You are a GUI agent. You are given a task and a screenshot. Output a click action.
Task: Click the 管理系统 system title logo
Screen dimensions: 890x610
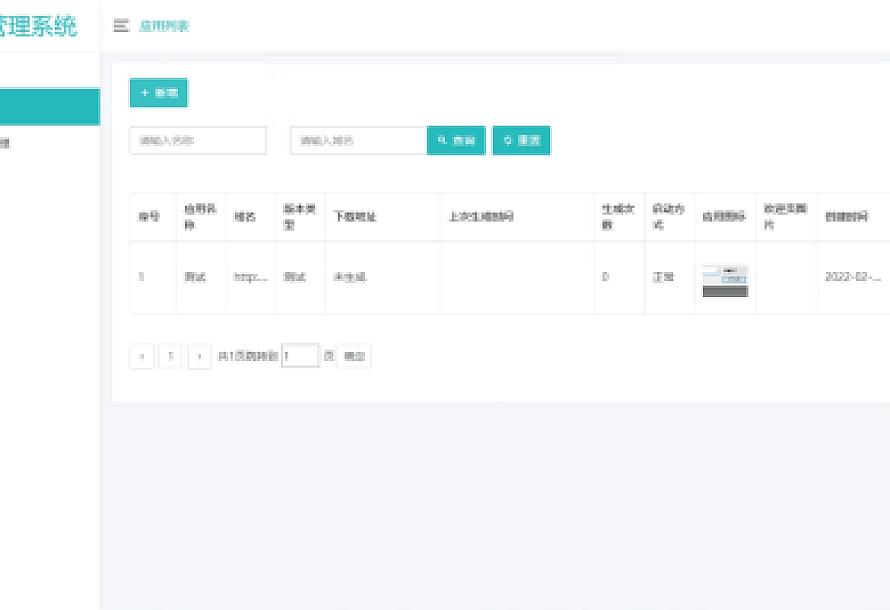[38, 26]
